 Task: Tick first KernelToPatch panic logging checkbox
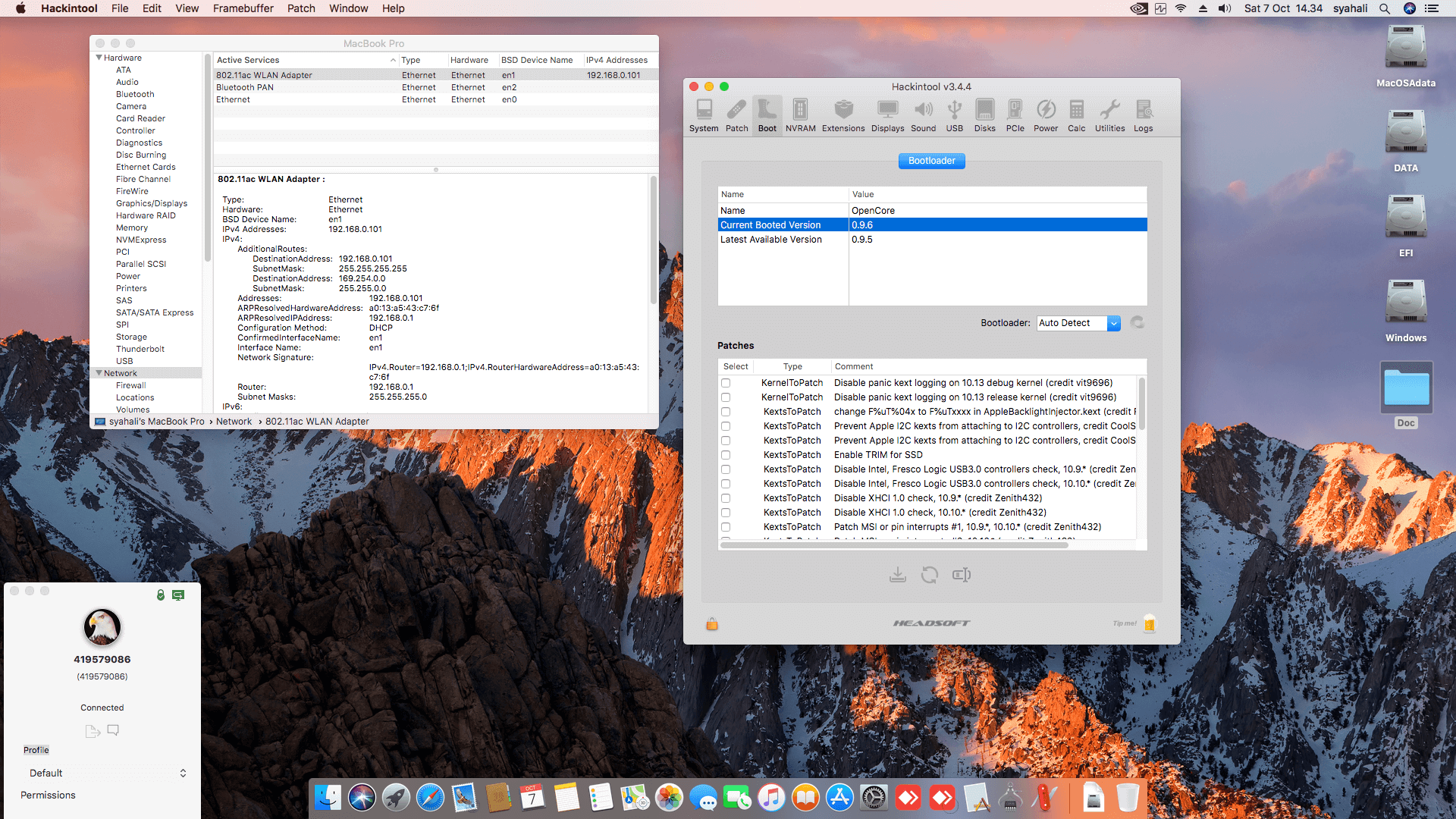coord(726,383)
